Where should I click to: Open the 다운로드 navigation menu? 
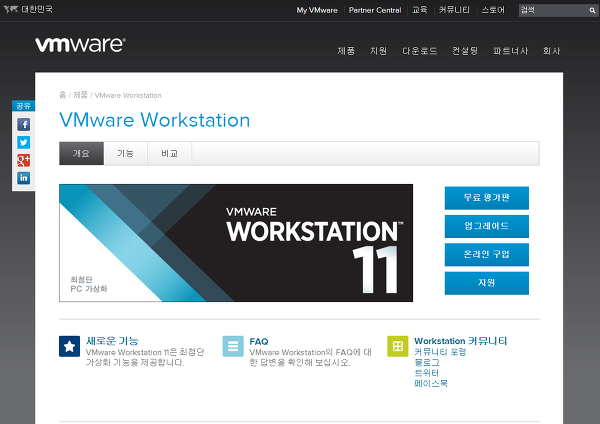pos(419,51)
